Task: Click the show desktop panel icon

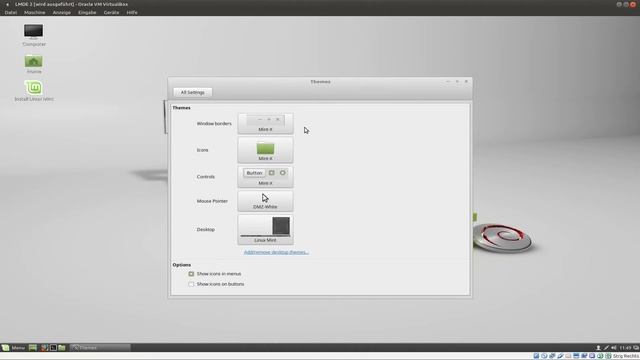Action: tap(33, 348)
